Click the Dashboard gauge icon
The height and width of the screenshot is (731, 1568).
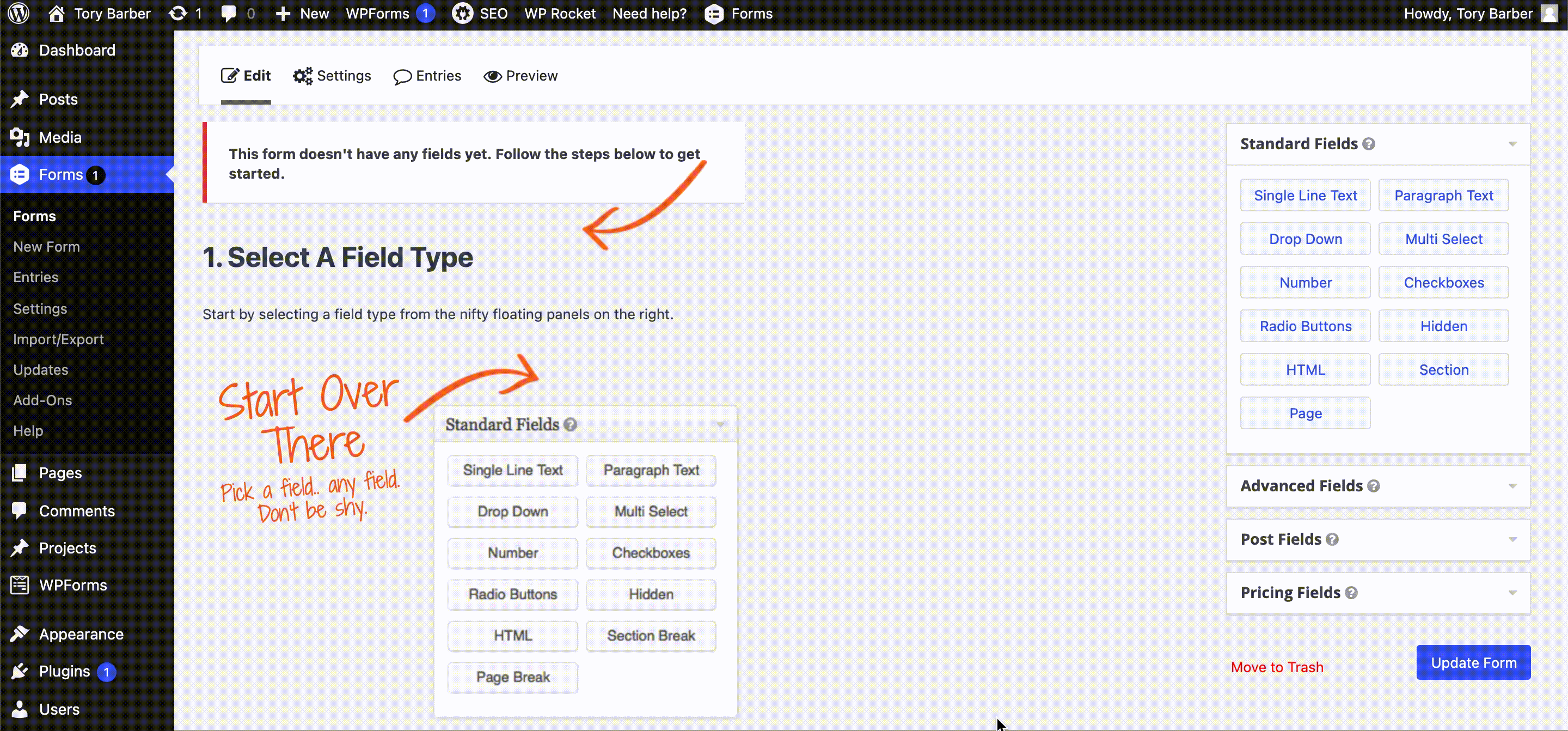(20, 50)
